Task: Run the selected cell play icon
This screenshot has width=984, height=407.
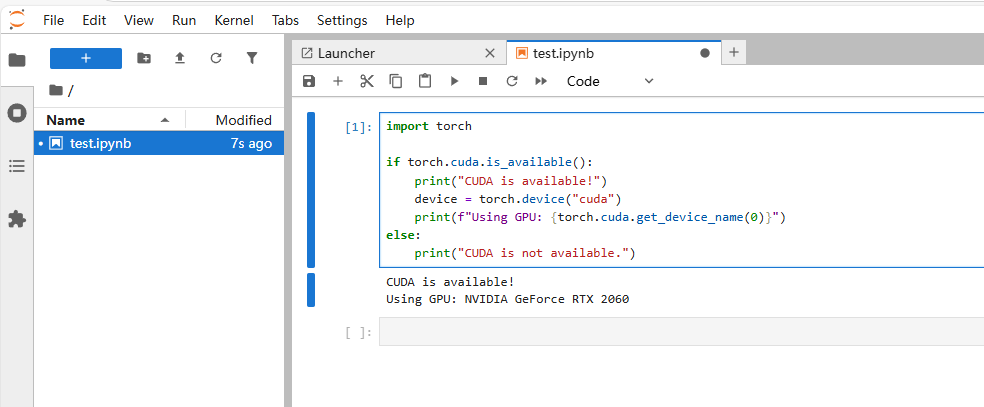Action: (x=454, y=81)
